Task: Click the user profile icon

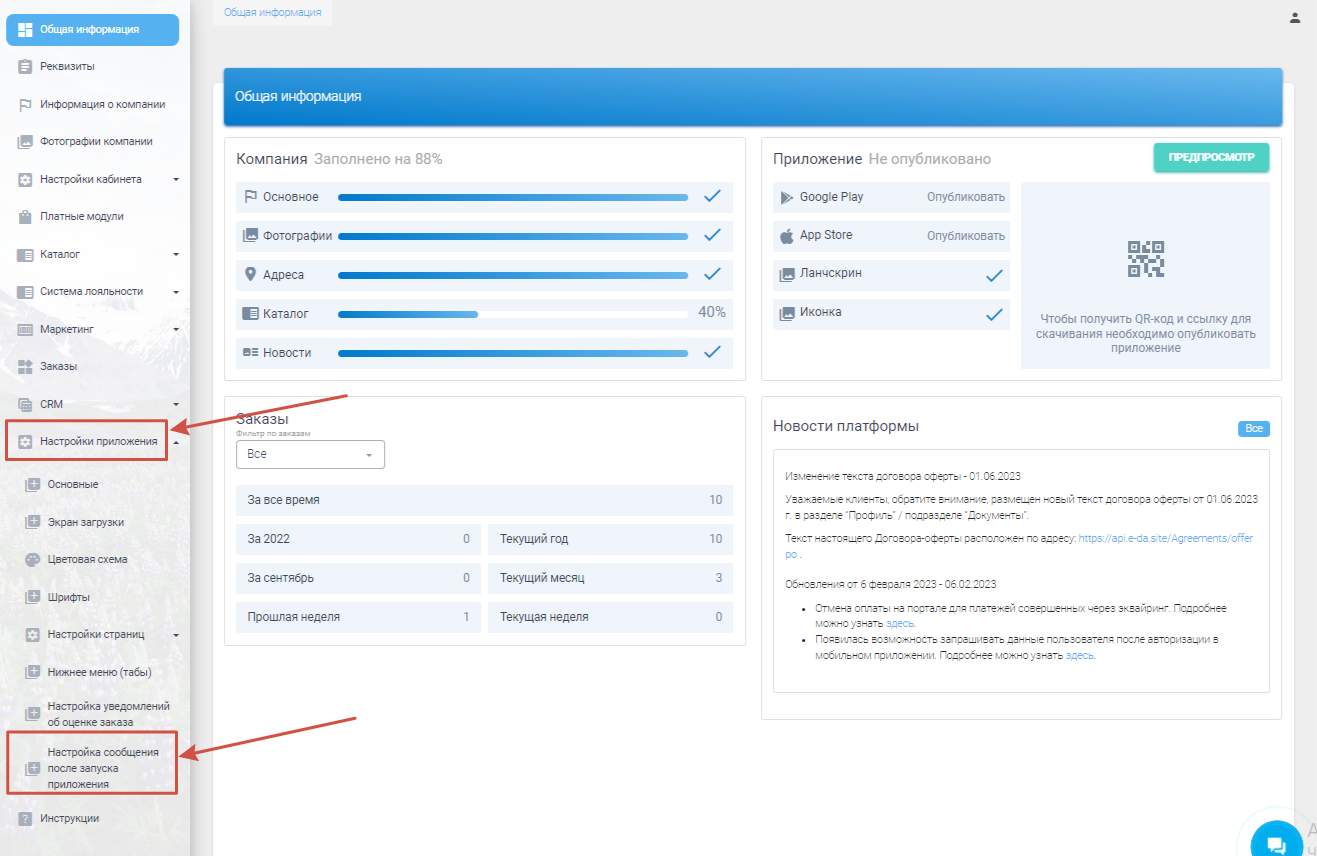Action: click(x=1295, y=17)
